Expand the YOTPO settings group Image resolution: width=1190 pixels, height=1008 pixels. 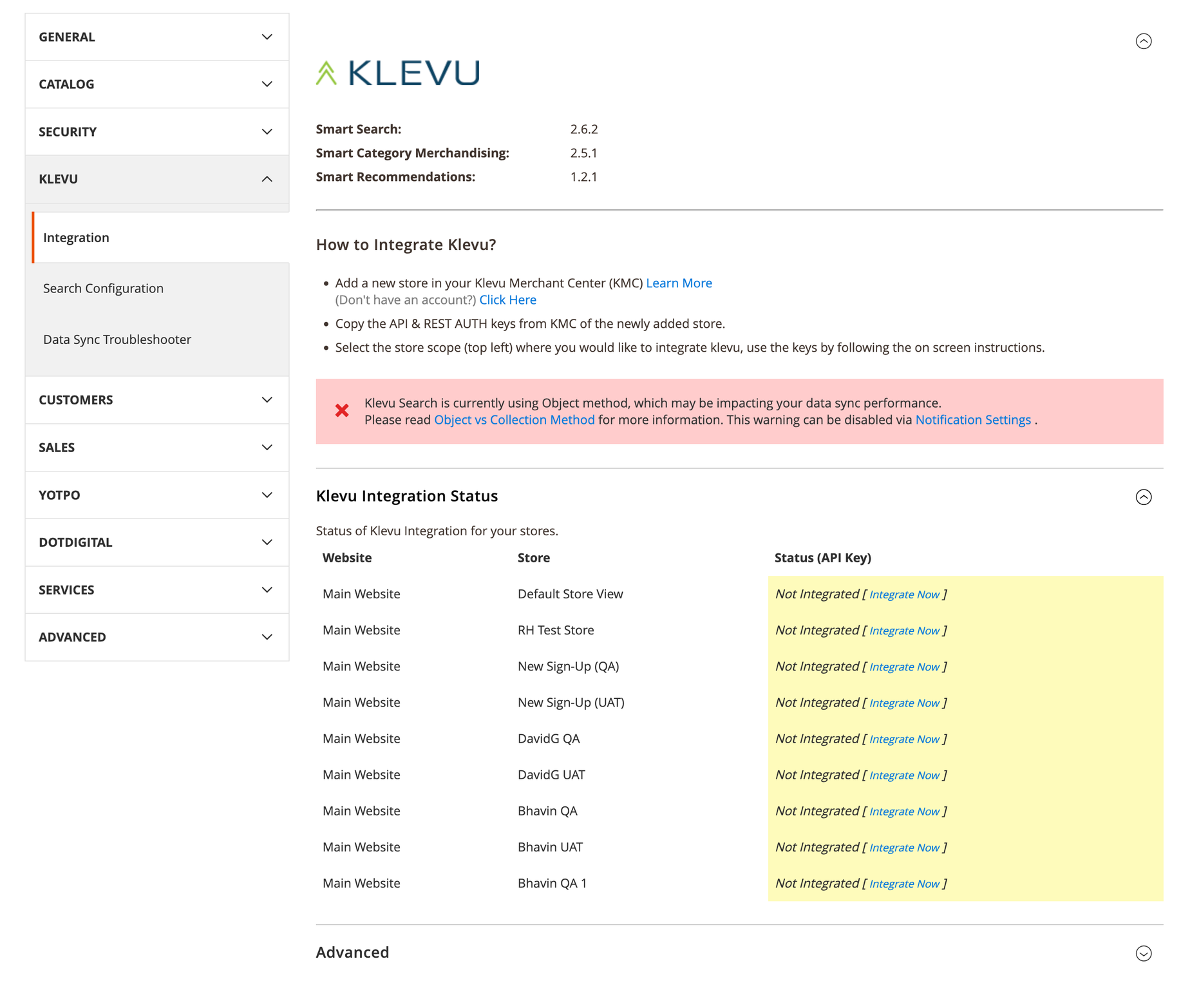click(x=157, y=495)
